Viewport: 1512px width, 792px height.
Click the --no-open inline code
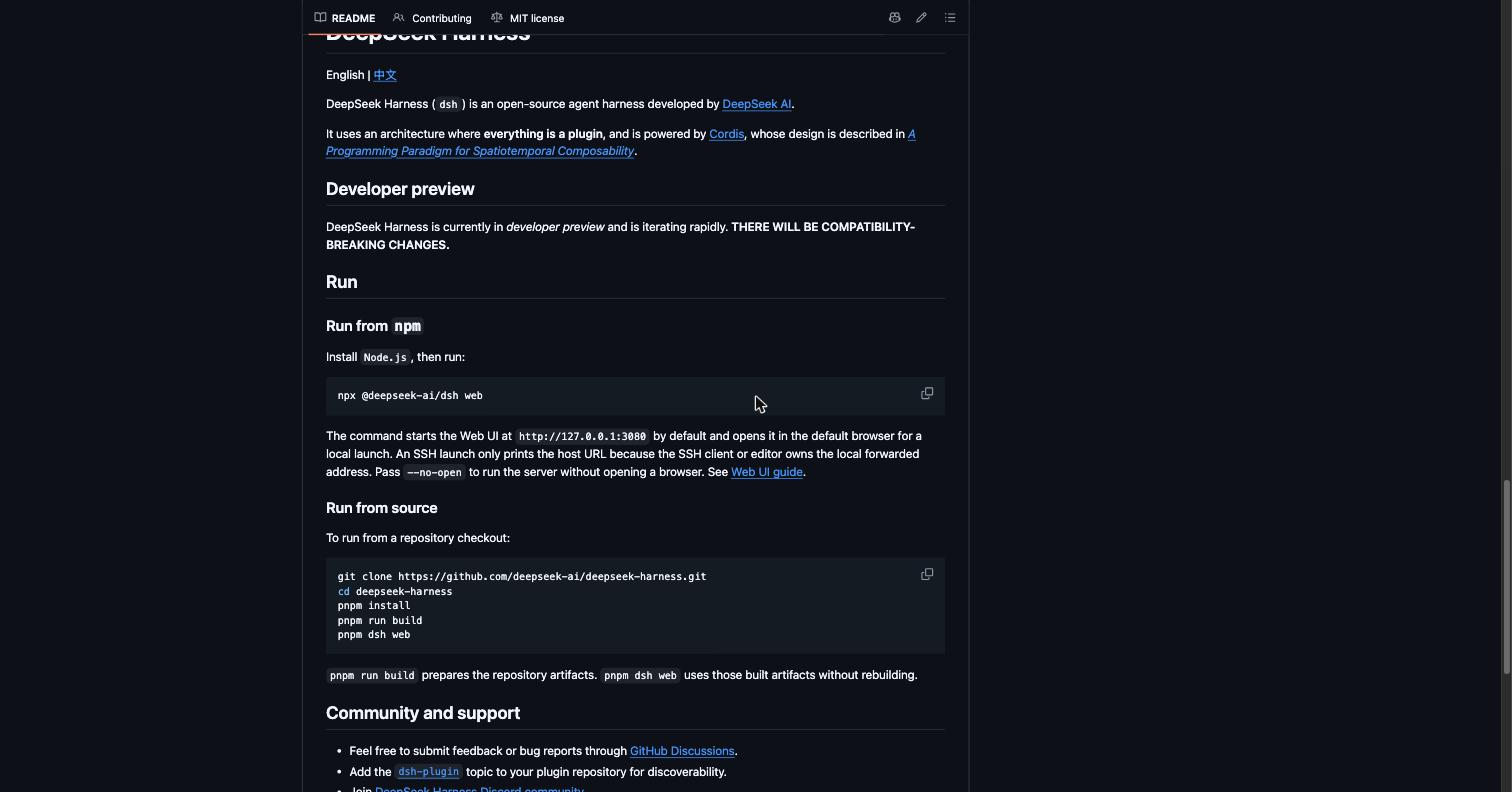pos(434,472)
